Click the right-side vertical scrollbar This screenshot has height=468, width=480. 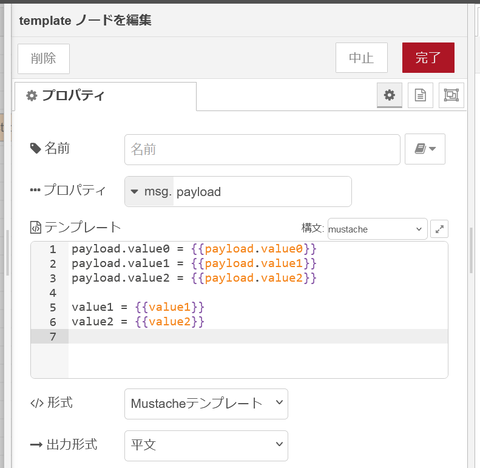pyautogui.click(x=471, y=250)
